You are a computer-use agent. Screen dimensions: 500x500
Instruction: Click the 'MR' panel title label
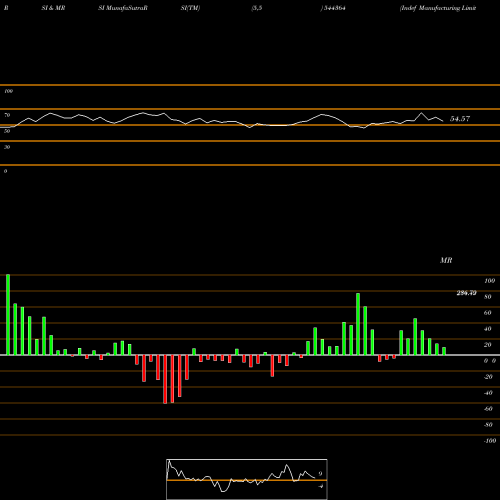pyautogui.click(x=446, y=260)
